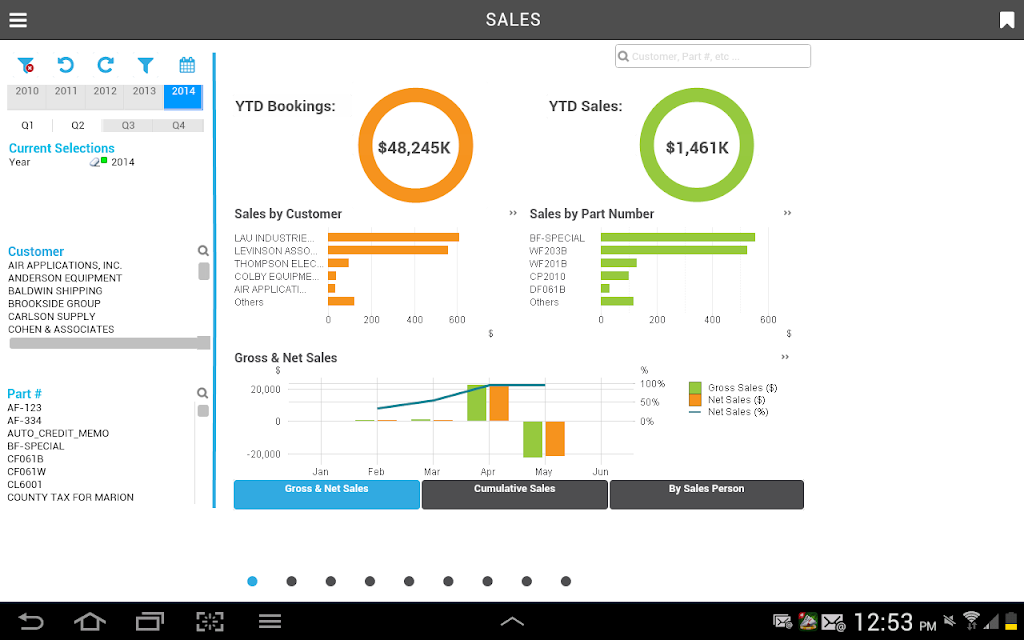Open the hamburger menu

[18, 20]
